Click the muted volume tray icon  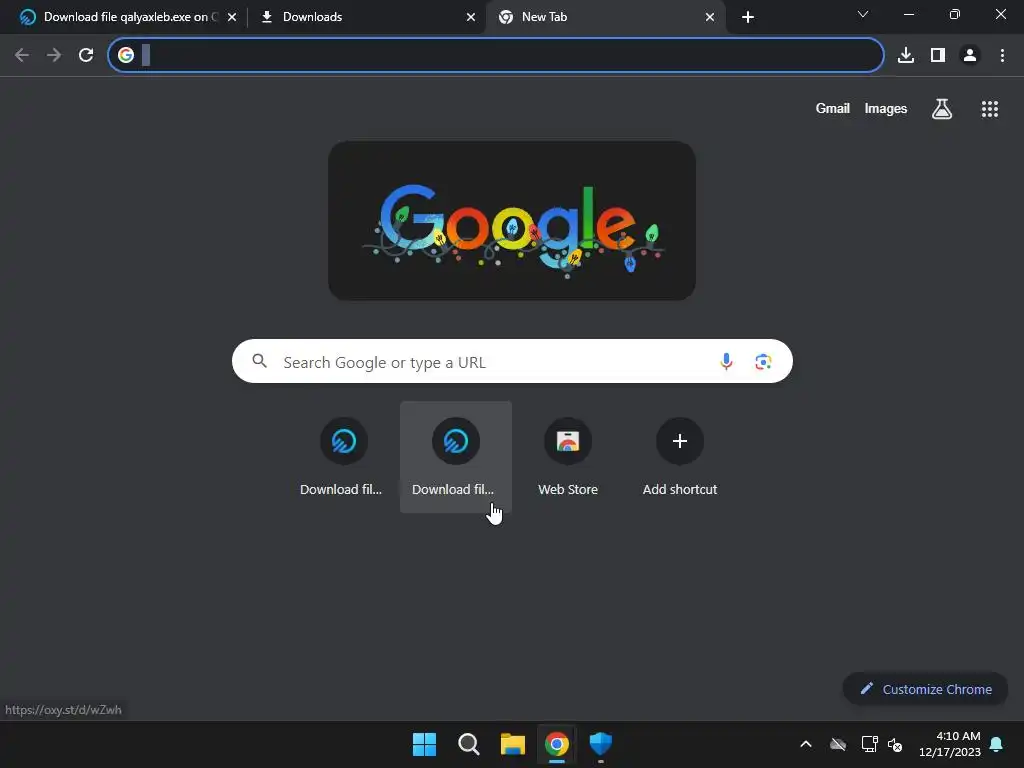tap(895, 744)
